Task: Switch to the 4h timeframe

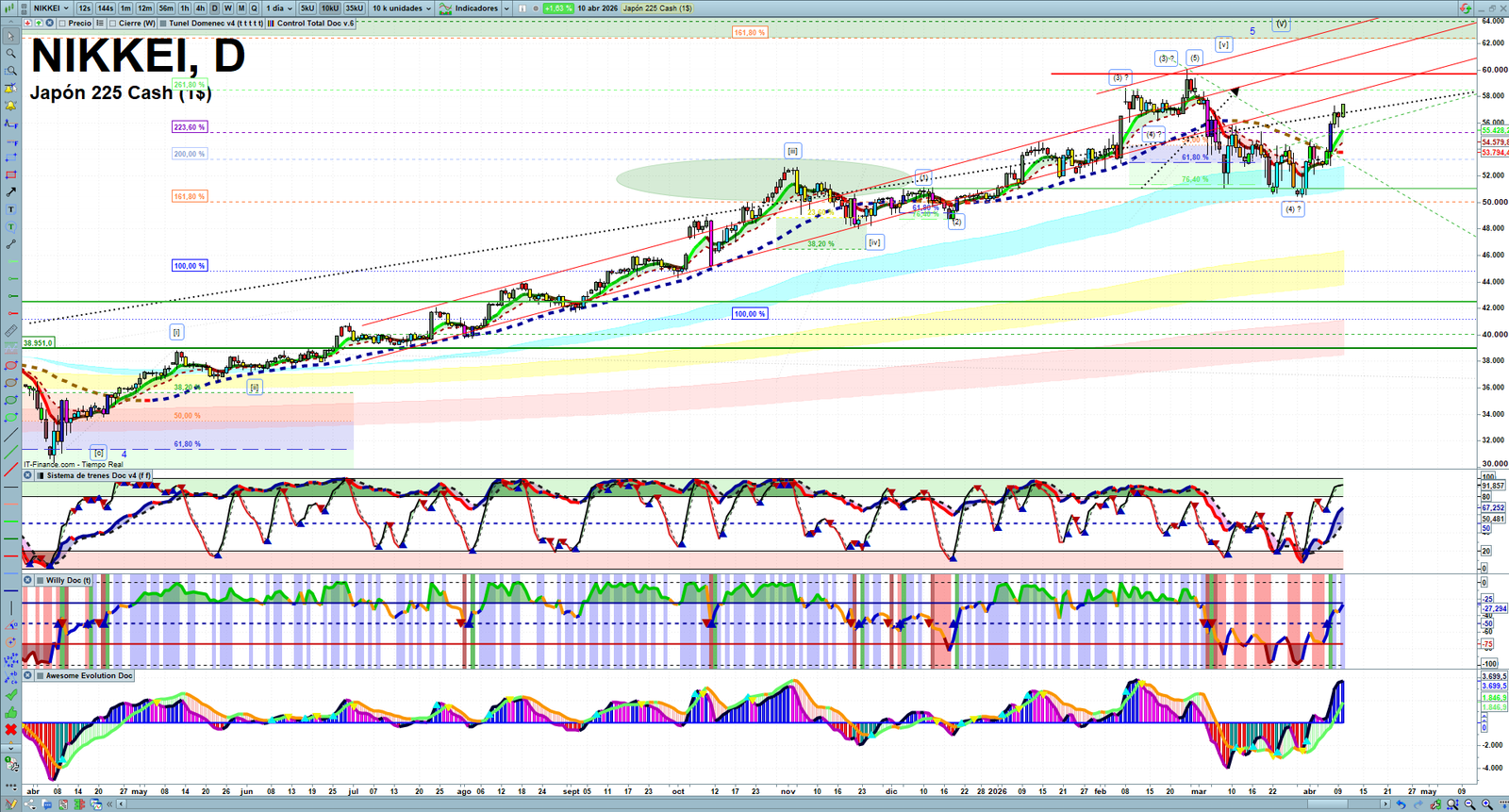Action: click(x=200, y=8)
